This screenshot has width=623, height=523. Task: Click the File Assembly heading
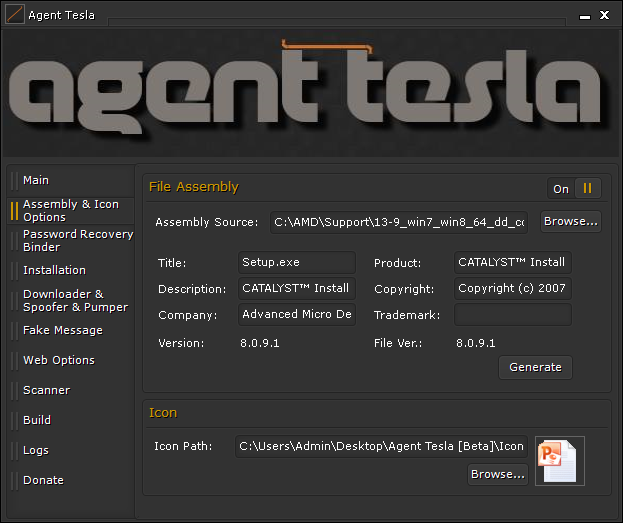193,187
